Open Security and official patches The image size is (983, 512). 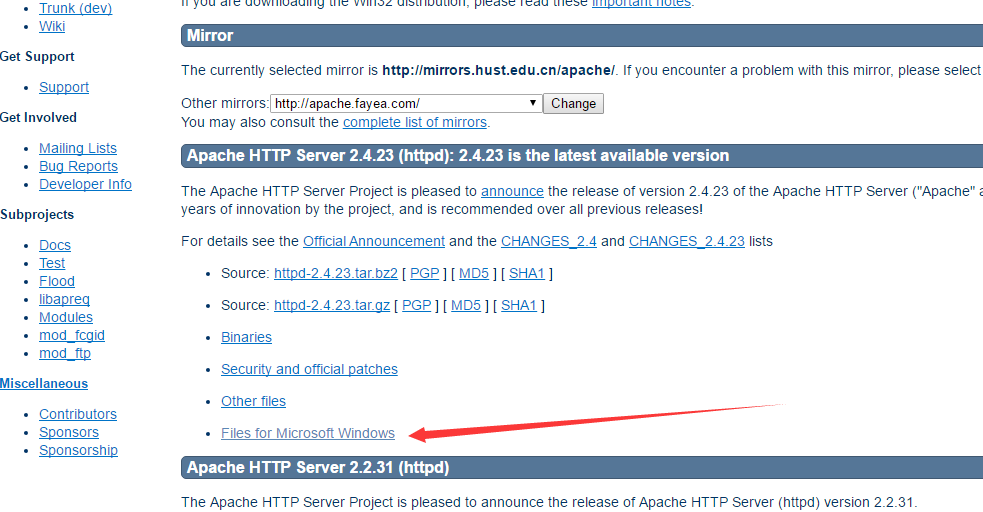[309, 369]
